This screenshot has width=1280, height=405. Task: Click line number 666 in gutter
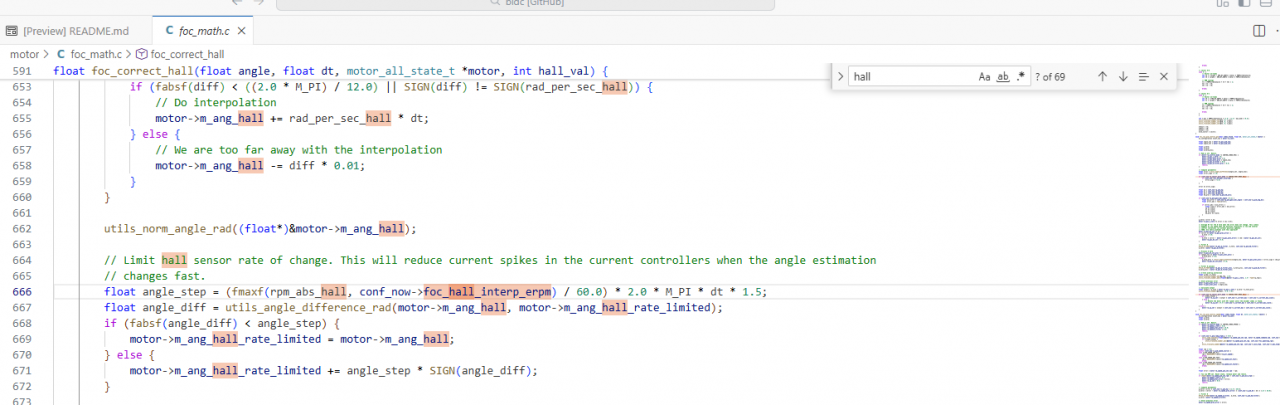coord(22,291)
